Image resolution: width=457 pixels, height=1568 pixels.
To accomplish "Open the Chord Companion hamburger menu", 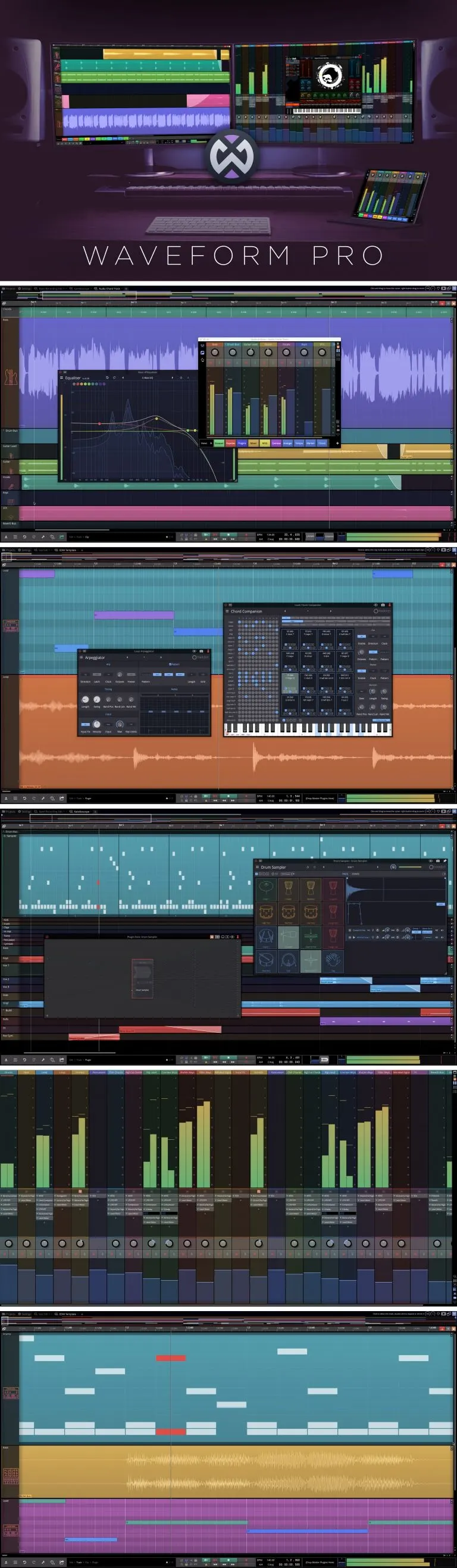I will pos(227,611).
